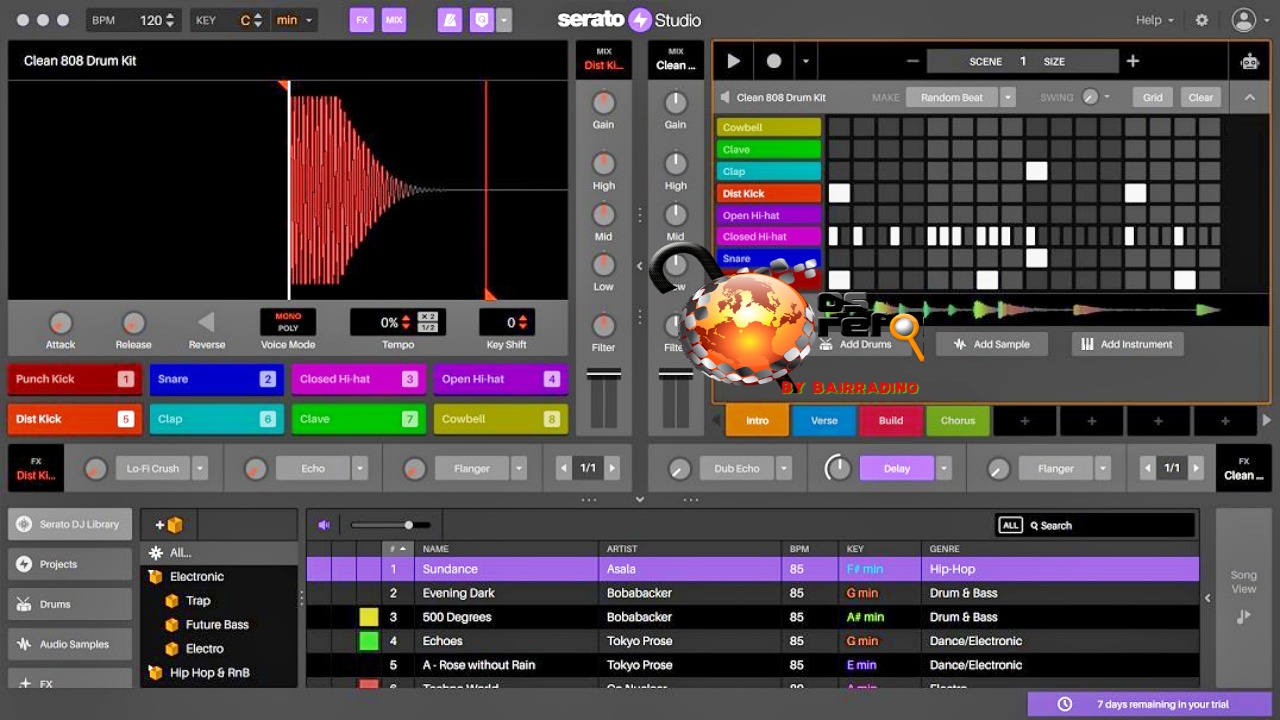Select the Build scene tab
Screen dimensions: 1280x720
(891, 420)
